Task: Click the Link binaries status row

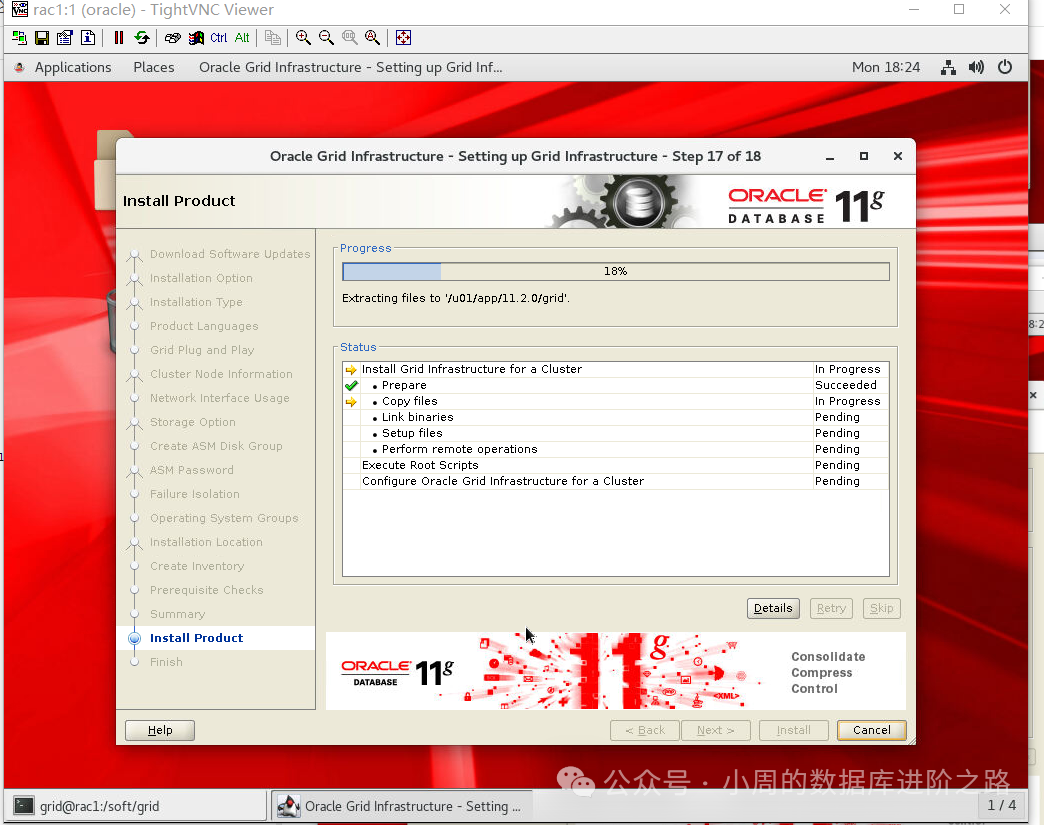Action: [616, 417]
